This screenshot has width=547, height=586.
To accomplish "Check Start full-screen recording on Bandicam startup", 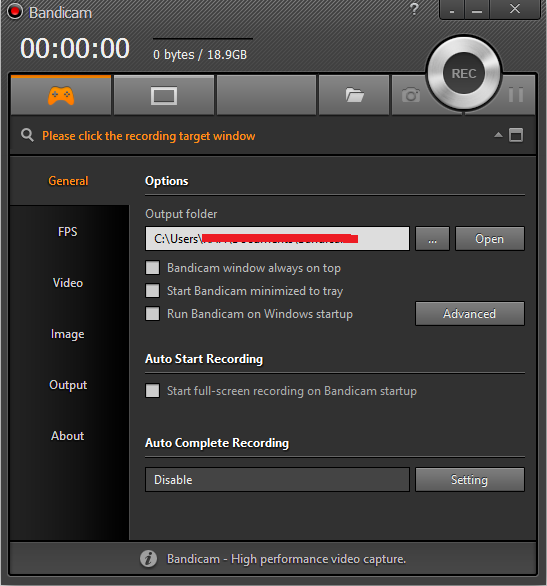I will click(x=152, y=391).
